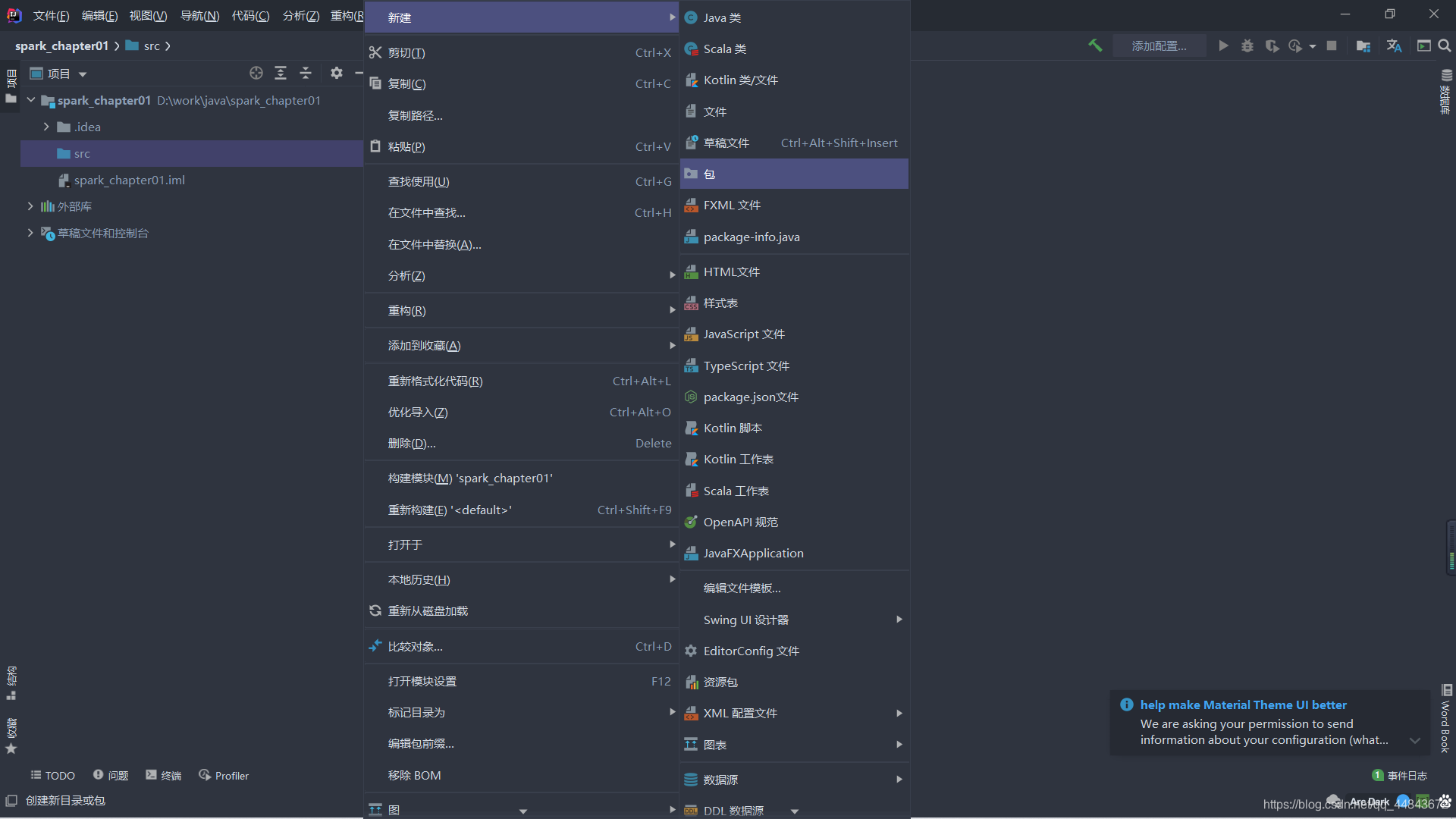Click the Run with coverage icon
Screen dimensions: 1456x819
tap(1272, 45)
